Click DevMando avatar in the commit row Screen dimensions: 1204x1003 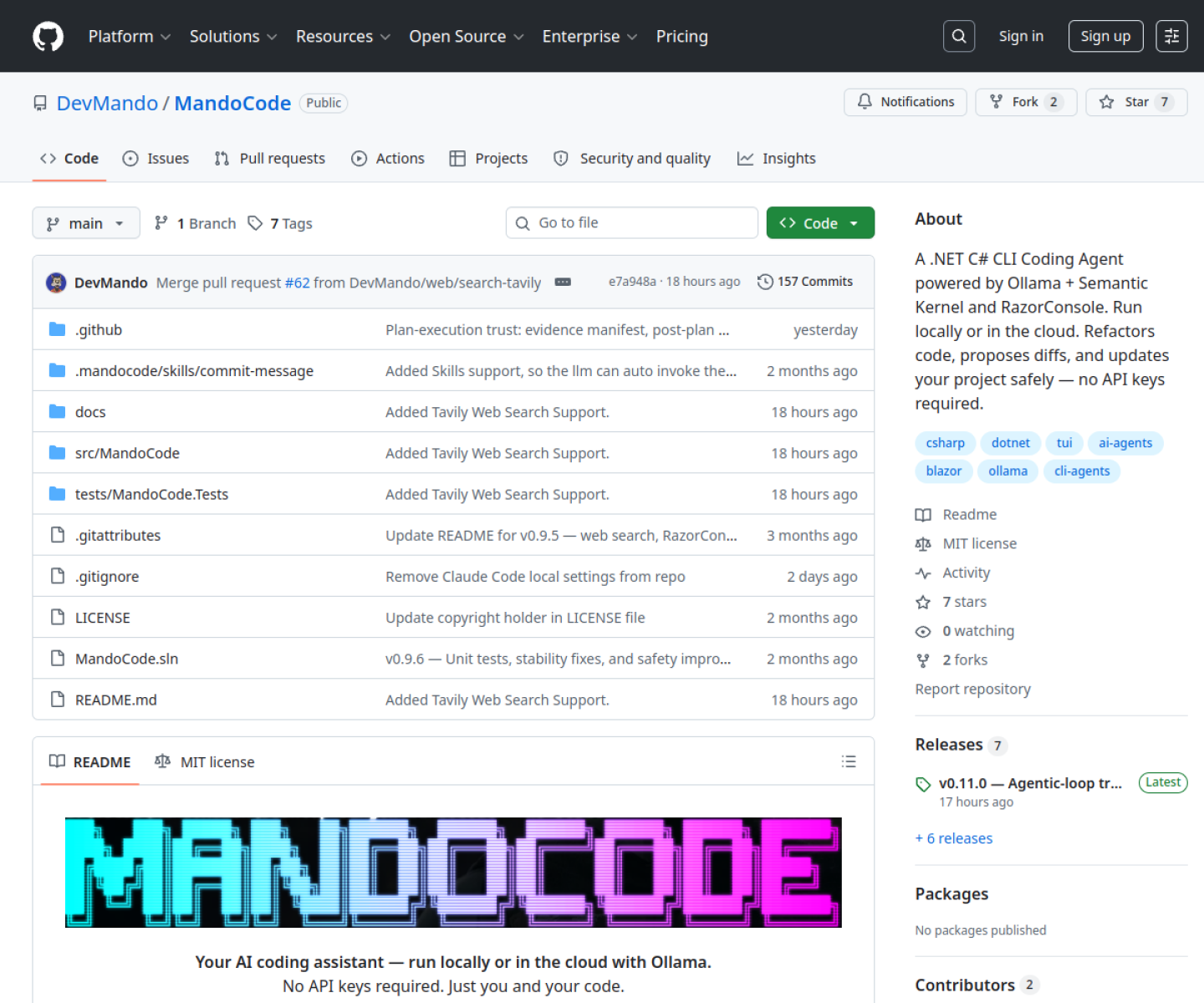(56, 283)
